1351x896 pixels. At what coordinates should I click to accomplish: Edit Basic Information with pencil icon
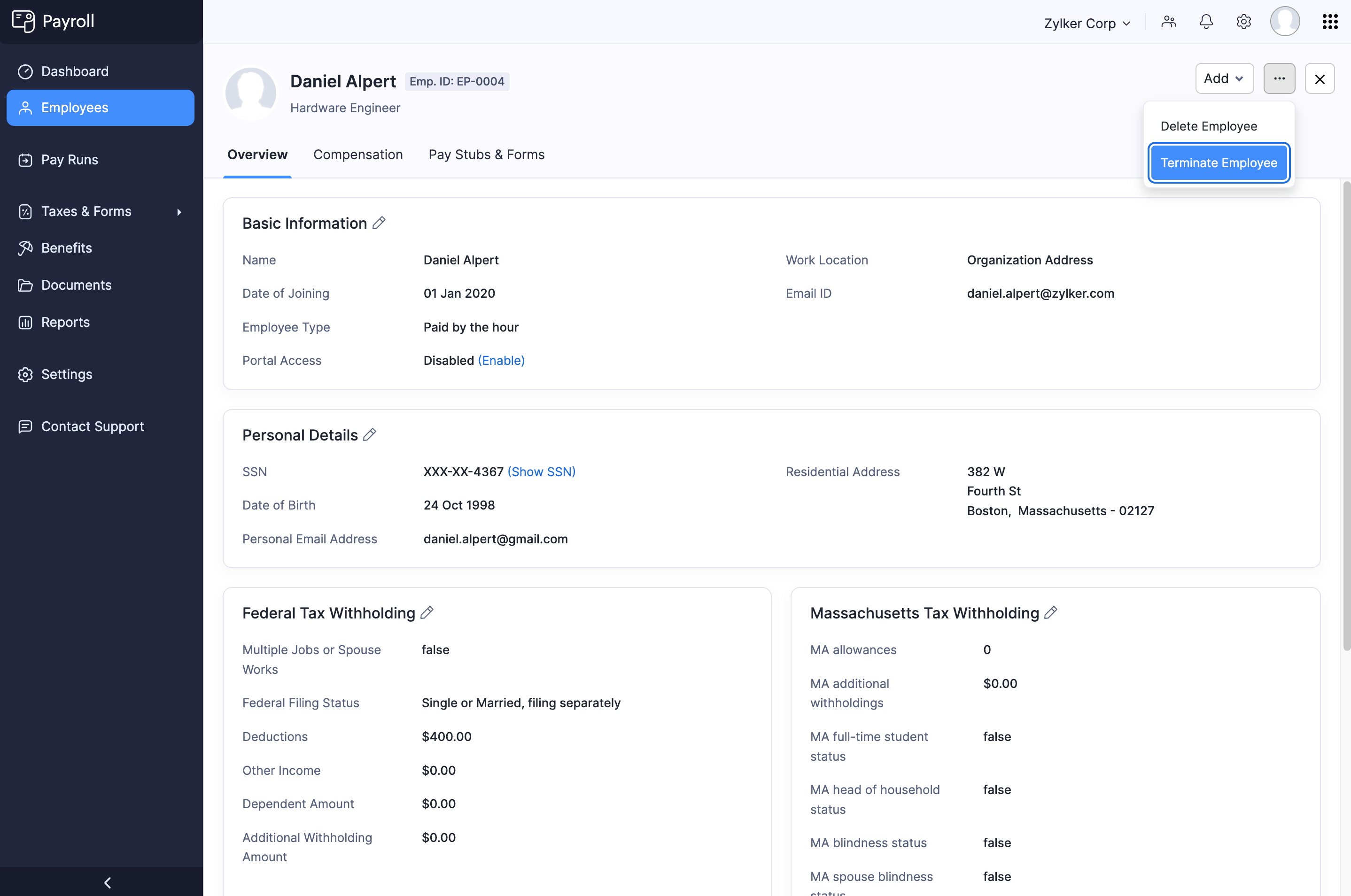coord(379,223)
